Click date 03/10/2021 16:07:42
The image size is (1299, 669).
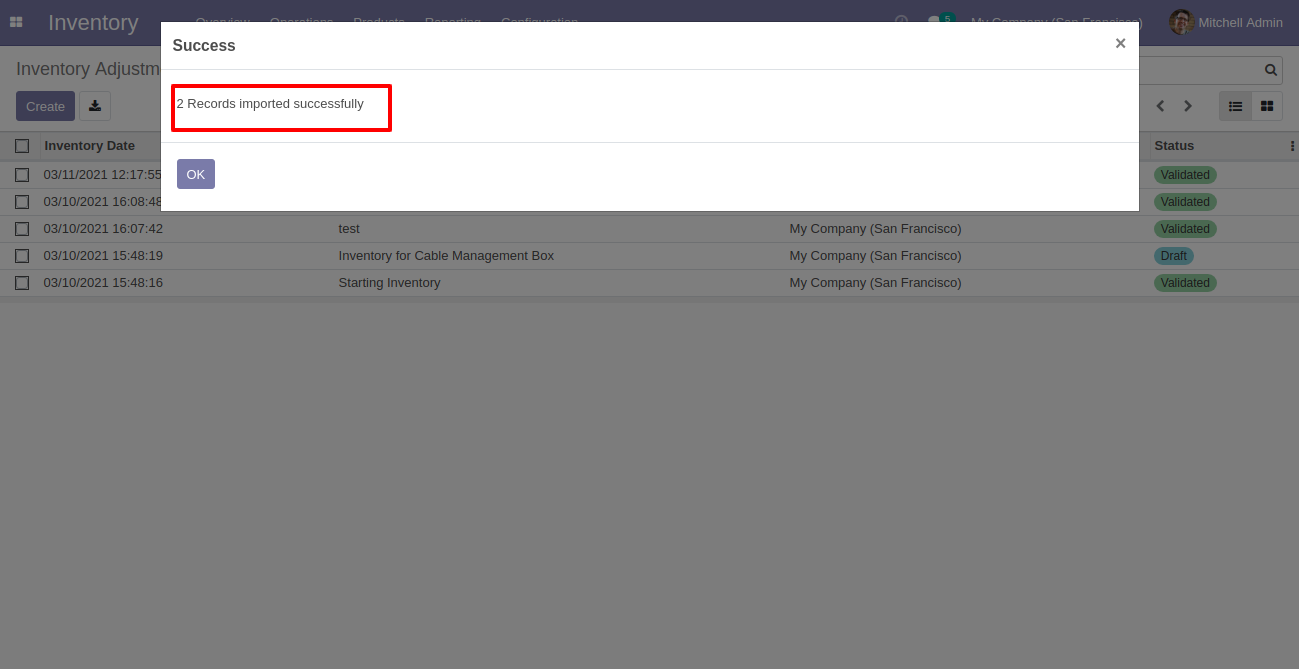103,229
